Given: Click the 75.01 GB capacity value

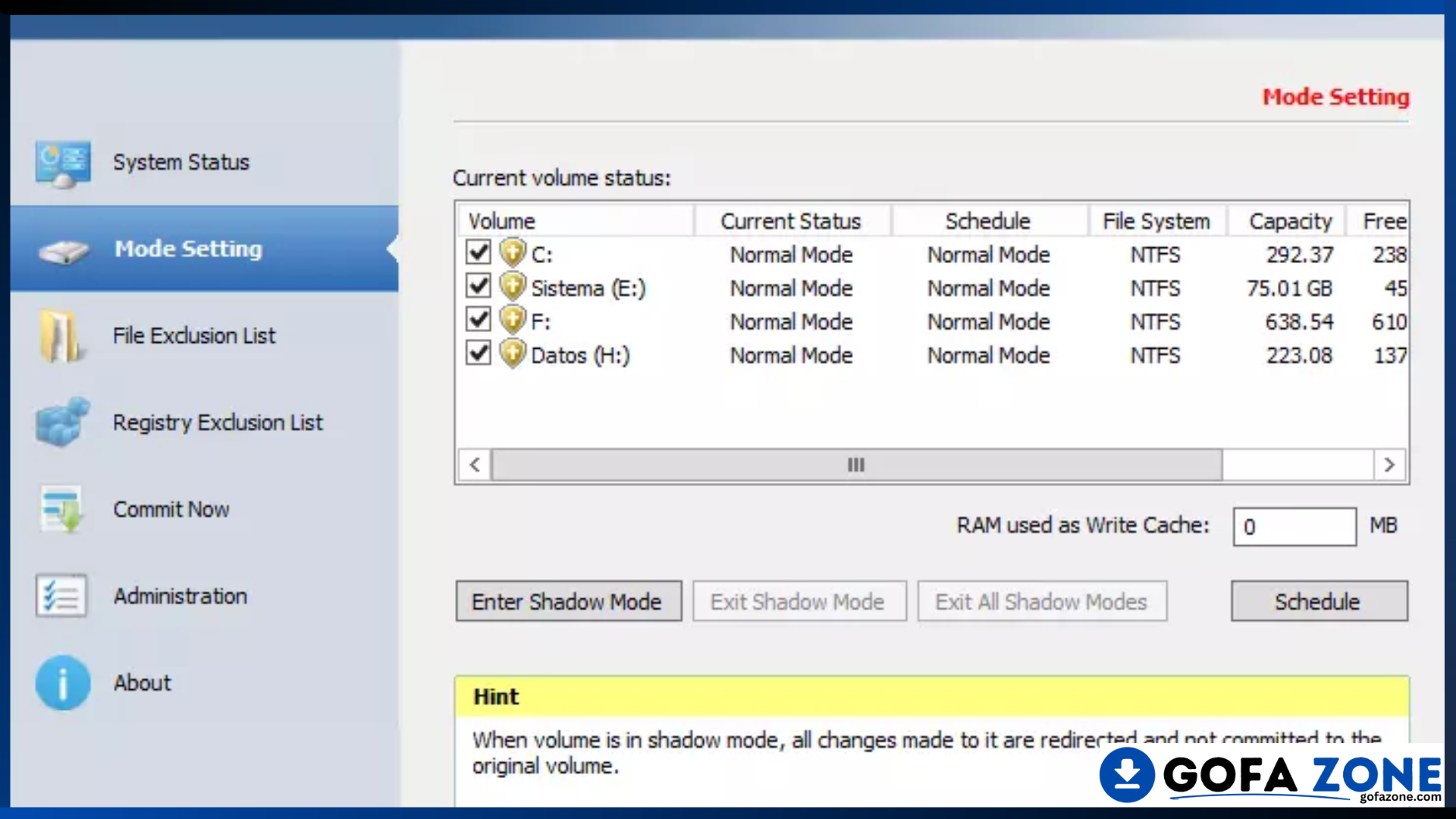Looking at the screenshot, I should point(1289,288).
